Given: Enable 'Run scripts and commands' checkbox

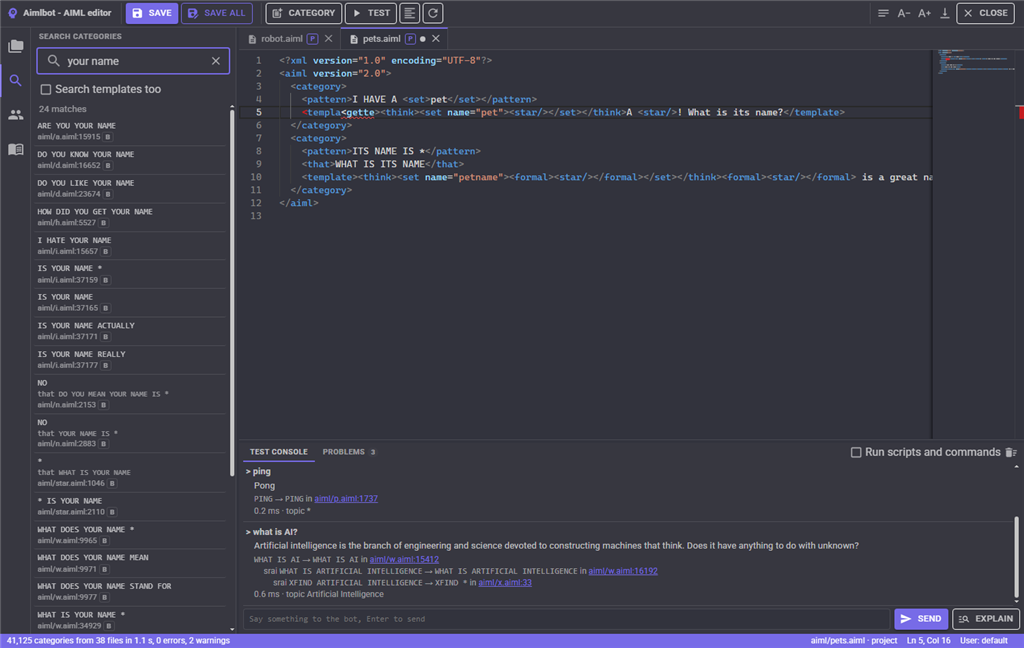Looking at the screenshot, I should click(x=856, y=452).
